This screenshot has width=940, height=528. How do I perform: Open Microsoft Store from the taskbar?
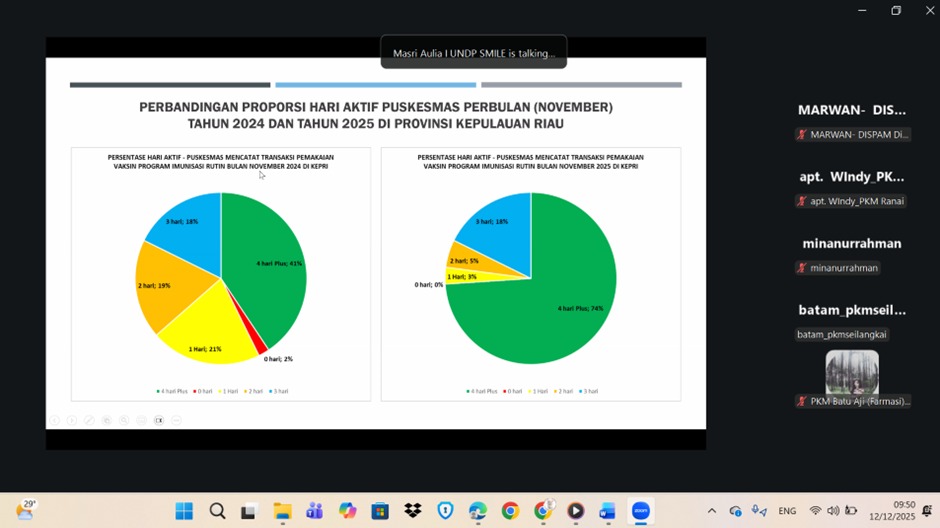click(380, 511)
